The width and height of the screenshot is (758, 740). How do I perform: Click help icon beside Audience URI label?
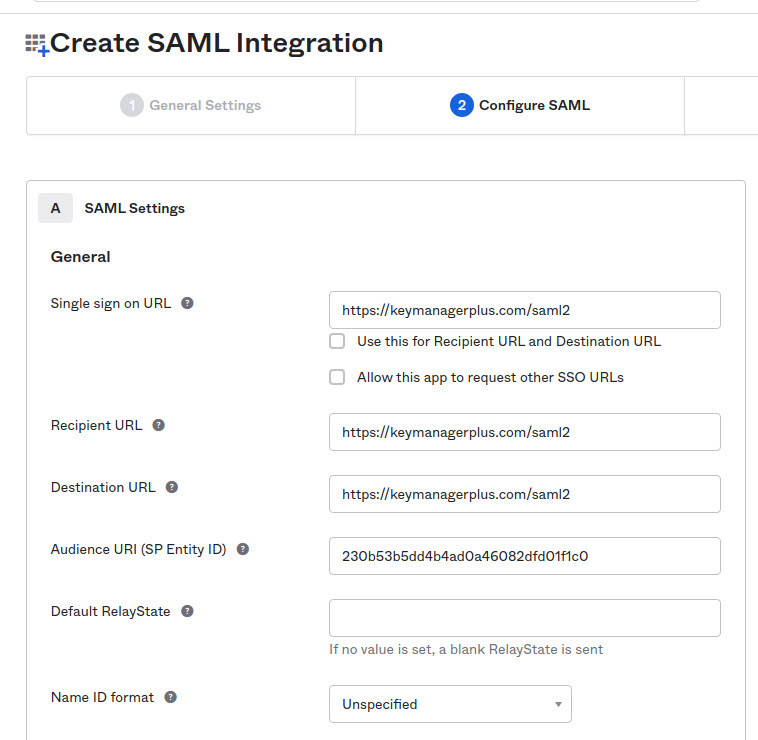(242, 549)
